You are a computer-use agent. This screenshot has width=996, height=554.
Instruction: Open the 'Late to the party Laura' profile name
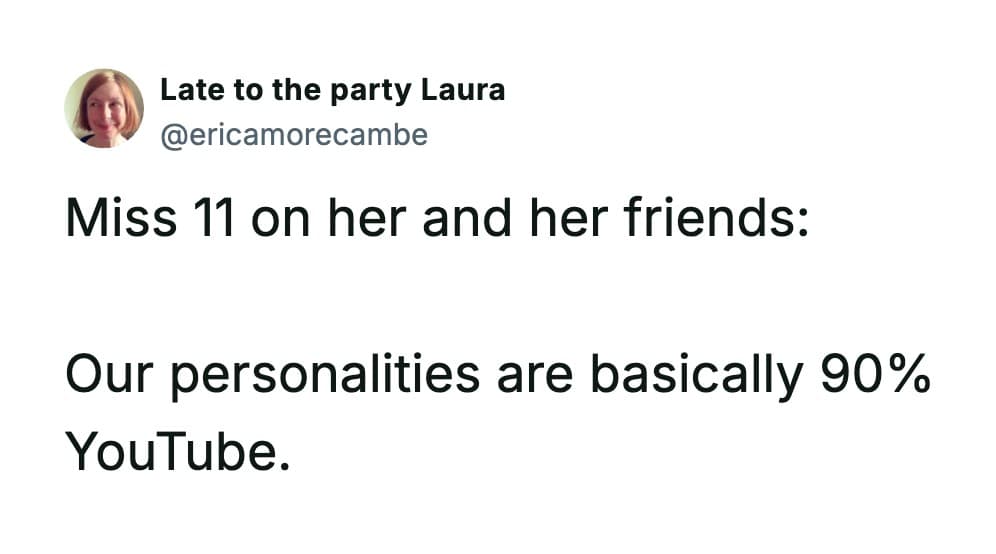pyautogui.click(x=332, y=90)
